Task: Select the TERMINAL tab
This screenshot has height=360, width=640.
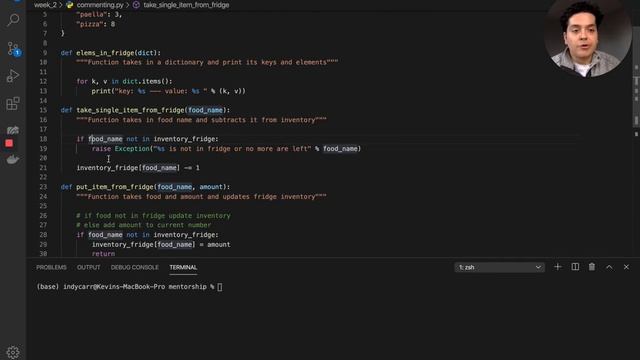Action: click(183, 267)
